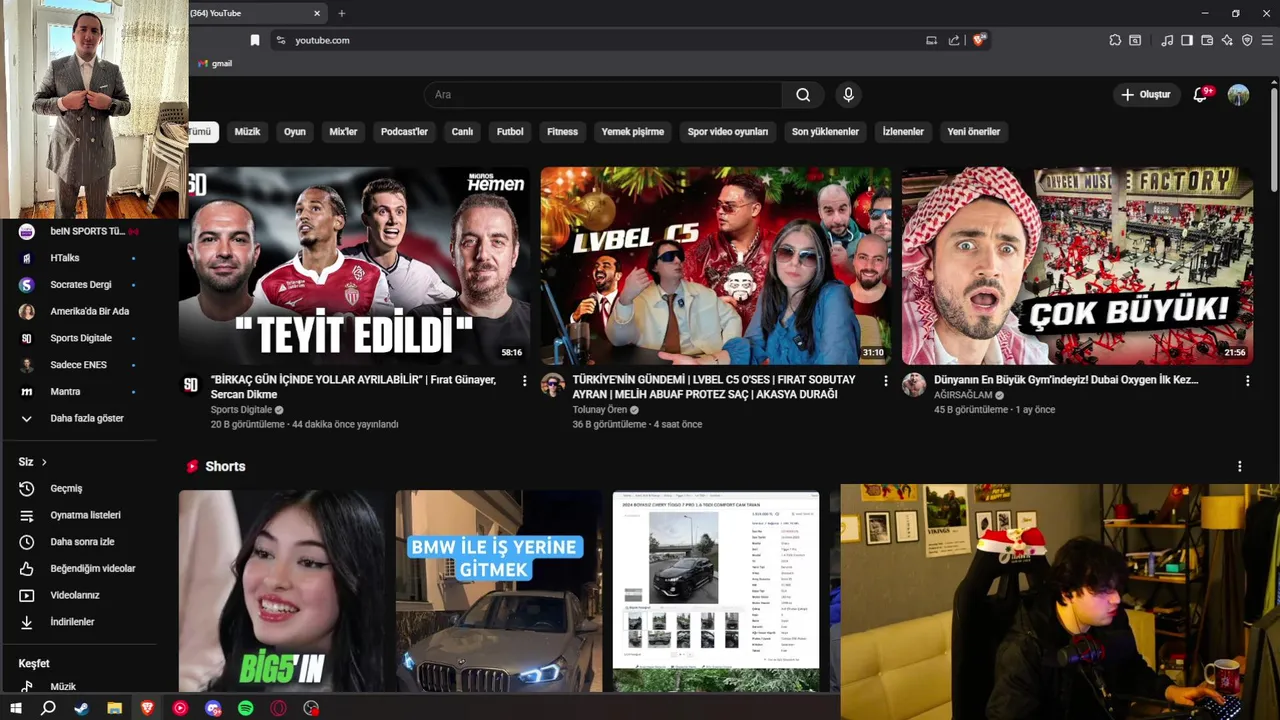Open site settings icon beside youtube.com

tap(281, 40)
